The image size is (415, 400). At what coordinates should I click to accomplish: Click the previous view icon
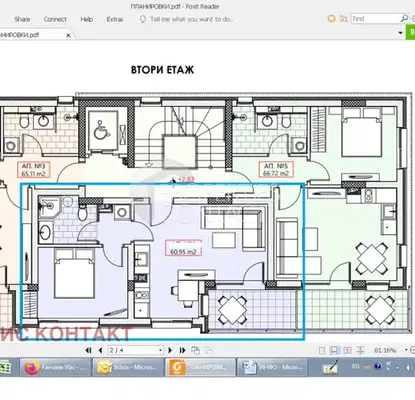click(195, 350)
